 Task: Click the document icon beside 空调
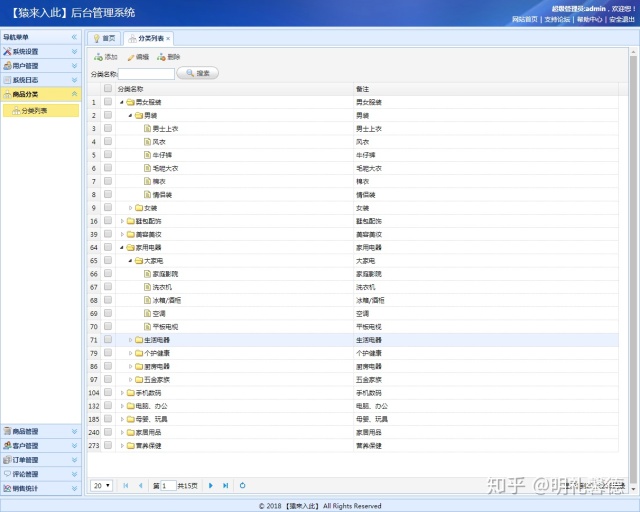coord(147,313)
